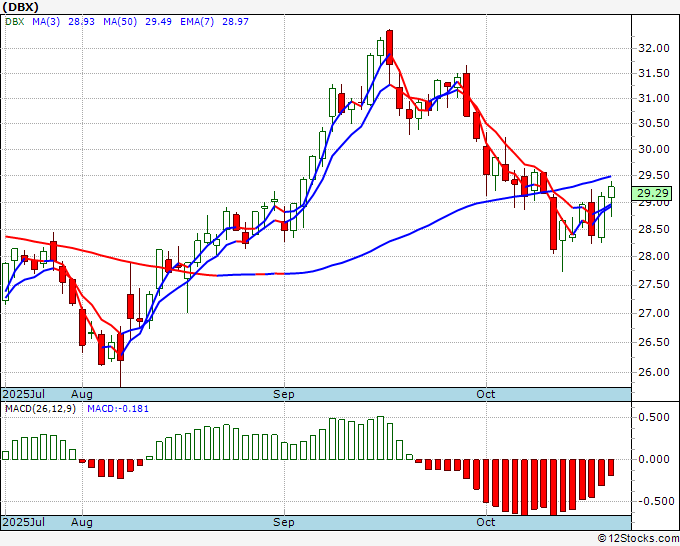Click the last red MACD histogram bar
Image resolution: width=680 pixels, height=546 pixels.
[611, 468]
